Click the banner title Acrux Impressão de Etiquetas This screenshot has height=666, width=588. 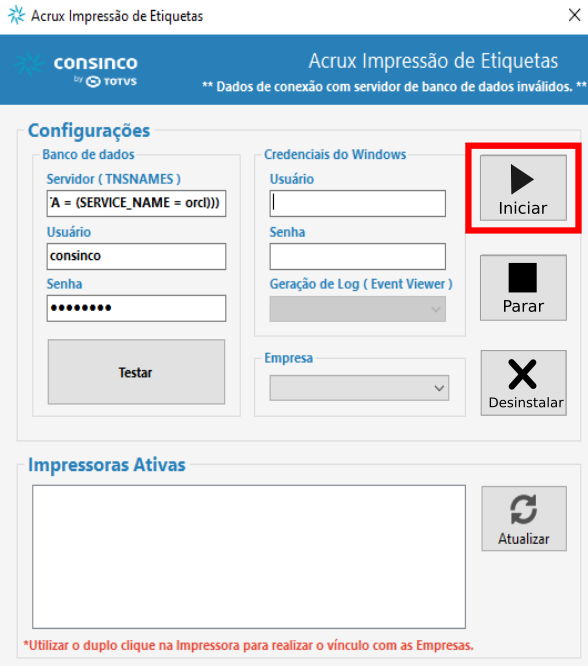tap(433, 61)
